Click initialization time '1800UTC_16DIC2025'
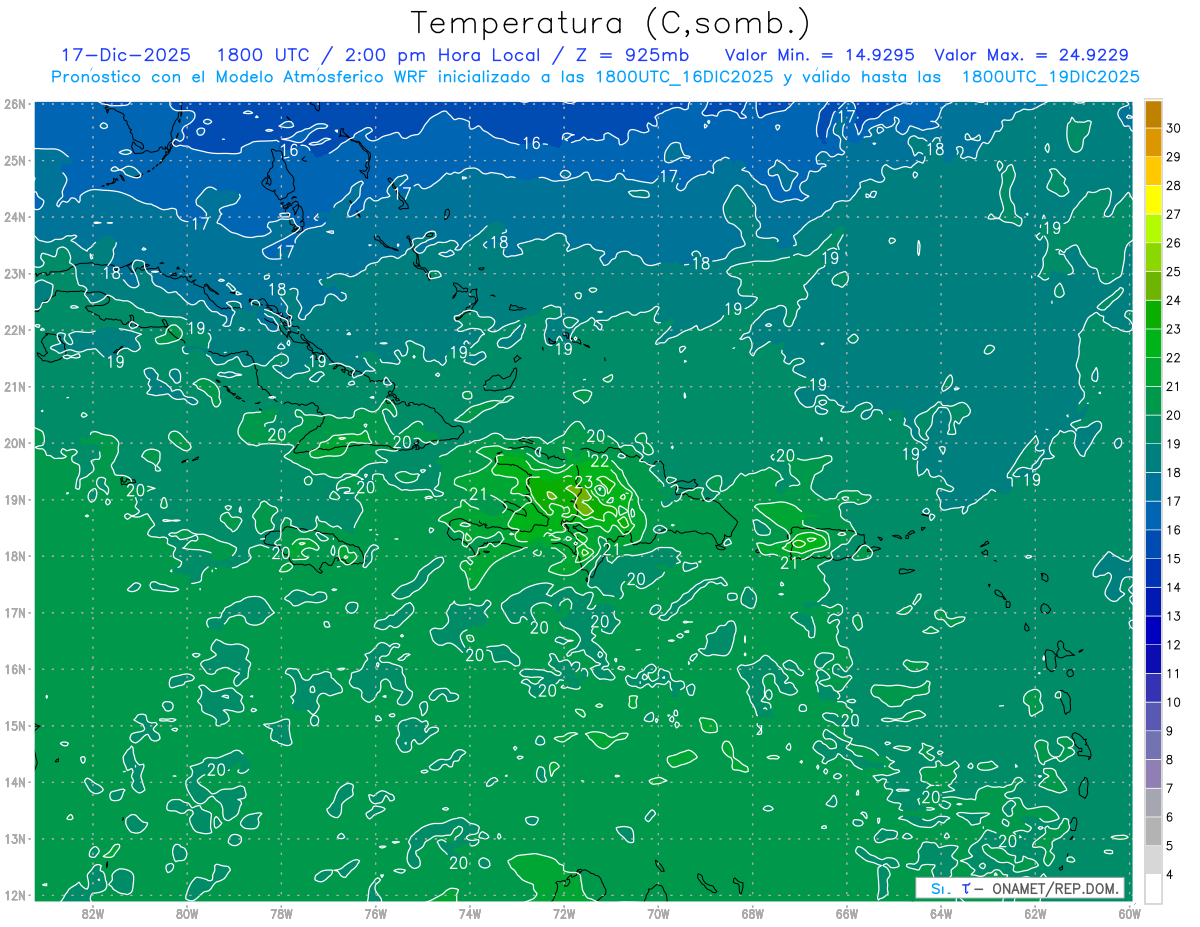Viewport: 1200px width, 927px height. [684, 77]
